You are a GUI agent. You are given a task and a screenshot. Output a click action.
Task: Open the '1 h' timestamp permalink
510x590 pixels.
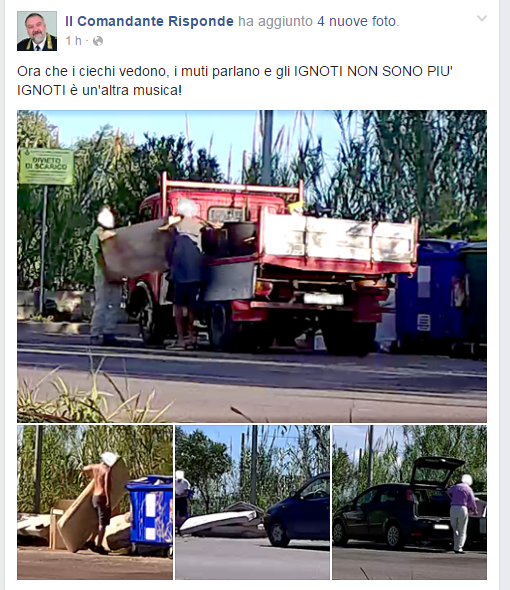[x=73, y=41]
